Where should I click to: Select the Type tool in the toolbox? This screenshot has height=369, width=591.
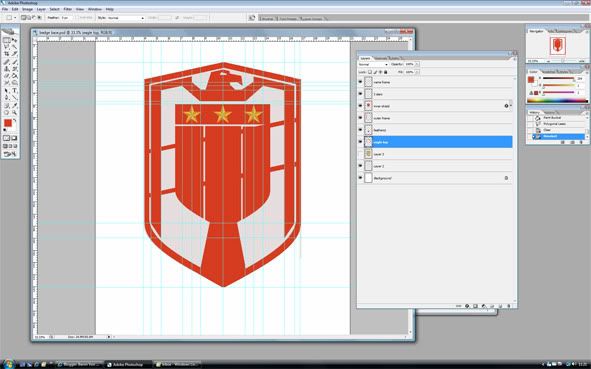[x=14, y=90]
